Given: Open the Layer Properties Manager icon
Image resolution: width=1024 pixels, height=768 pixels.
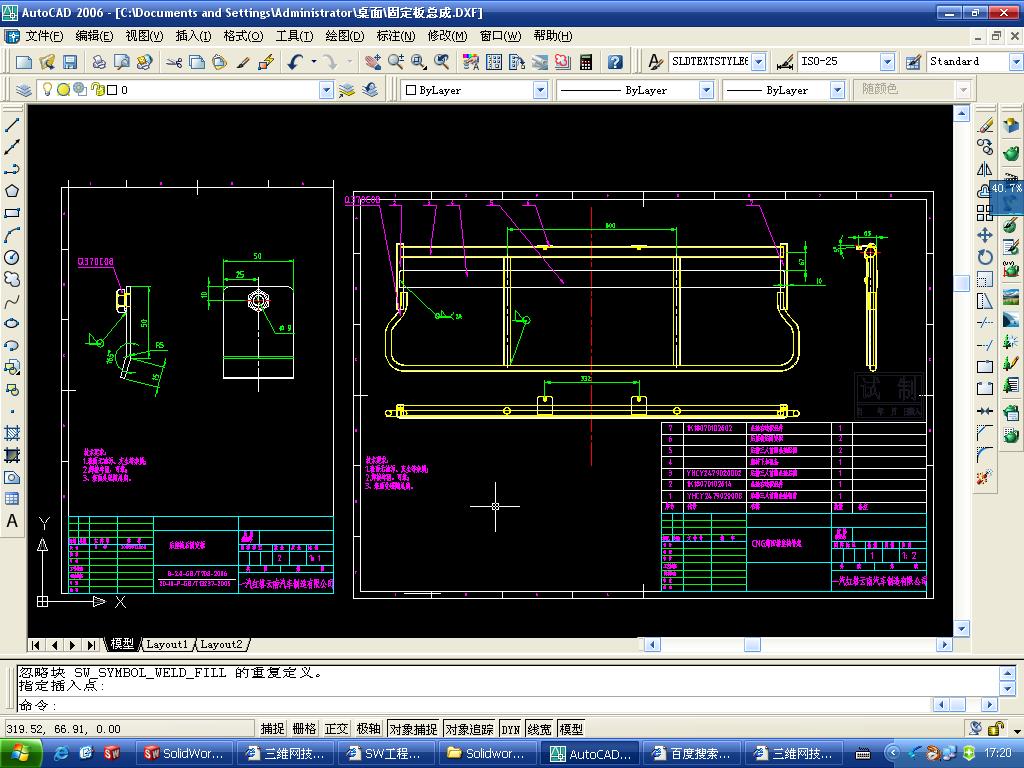Looking at the screenshot, I should tap(25, 90).
